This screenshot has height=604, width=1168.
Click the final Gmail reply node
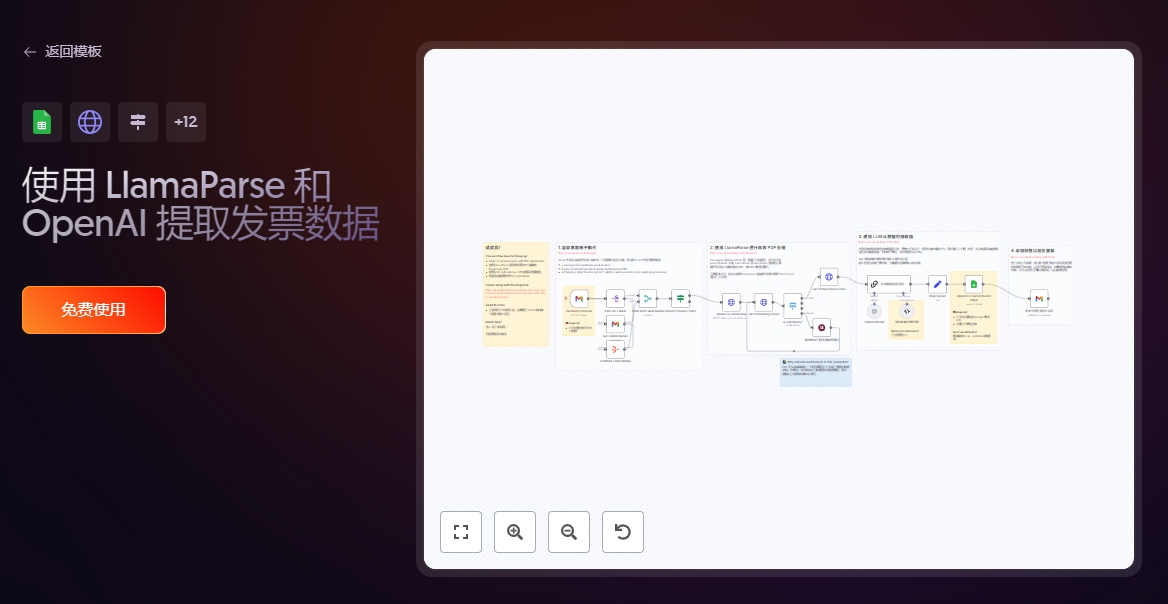(1039, 299)
